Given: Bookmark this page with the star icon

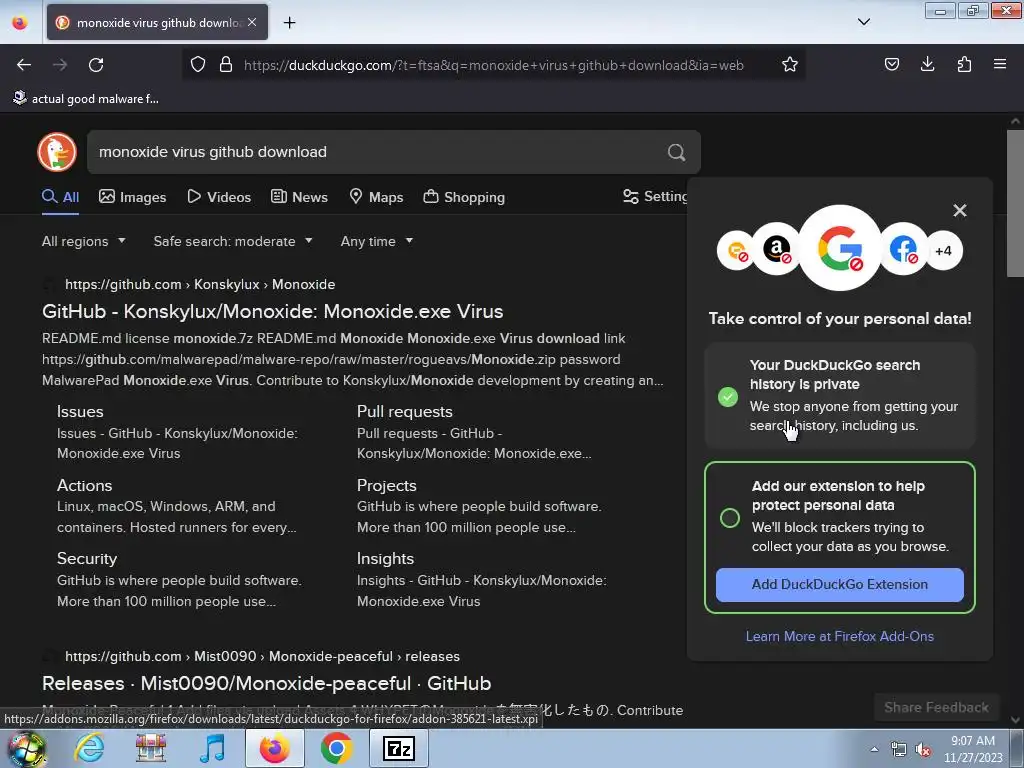Looking at the screenshot, I should [x=790, y=65].
